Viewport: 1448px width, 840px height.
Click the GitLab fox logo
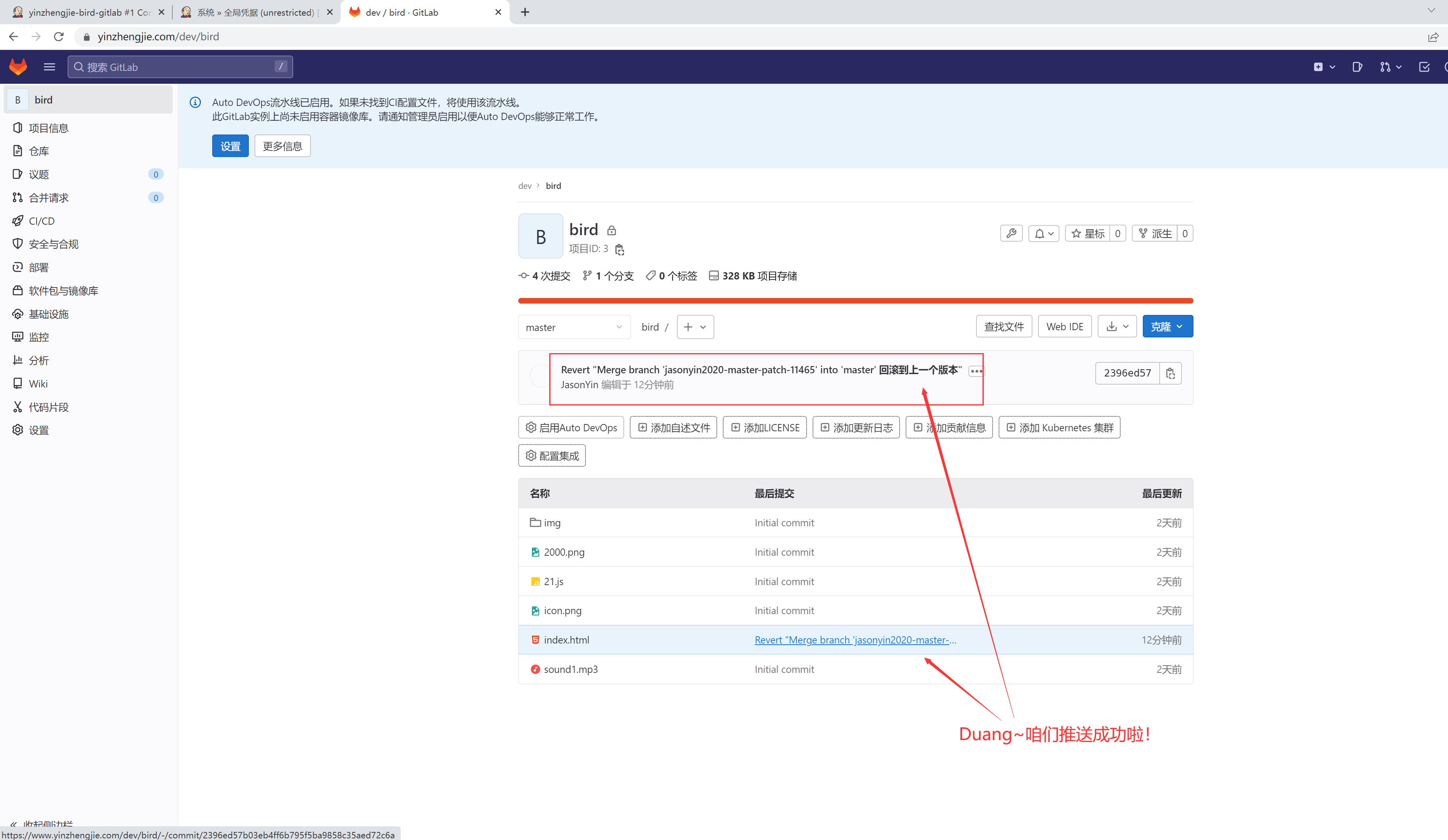point(19,67)
